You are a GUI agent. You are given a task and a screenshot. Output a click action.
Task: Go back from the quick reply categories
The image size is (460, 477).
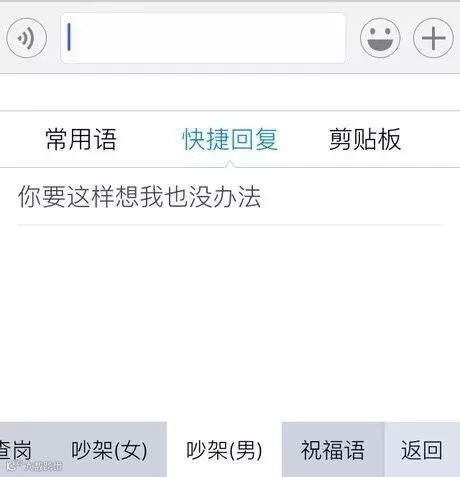tap(422, 450)
